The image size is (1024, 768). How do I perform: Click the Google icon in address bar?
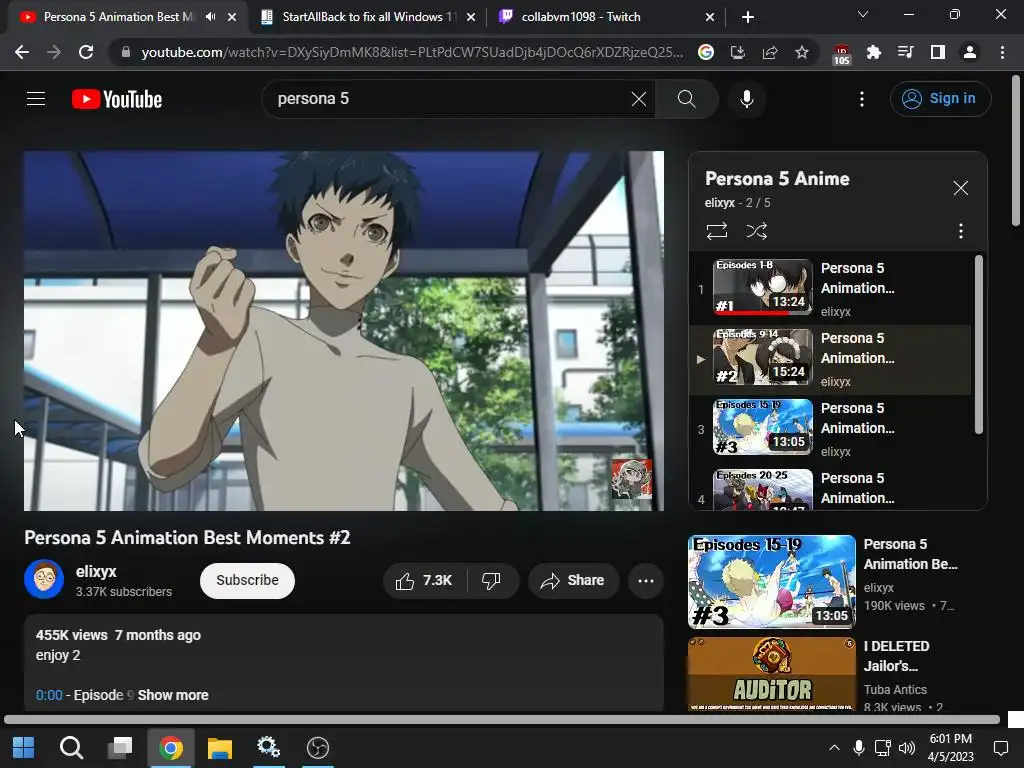coord(705,52)
